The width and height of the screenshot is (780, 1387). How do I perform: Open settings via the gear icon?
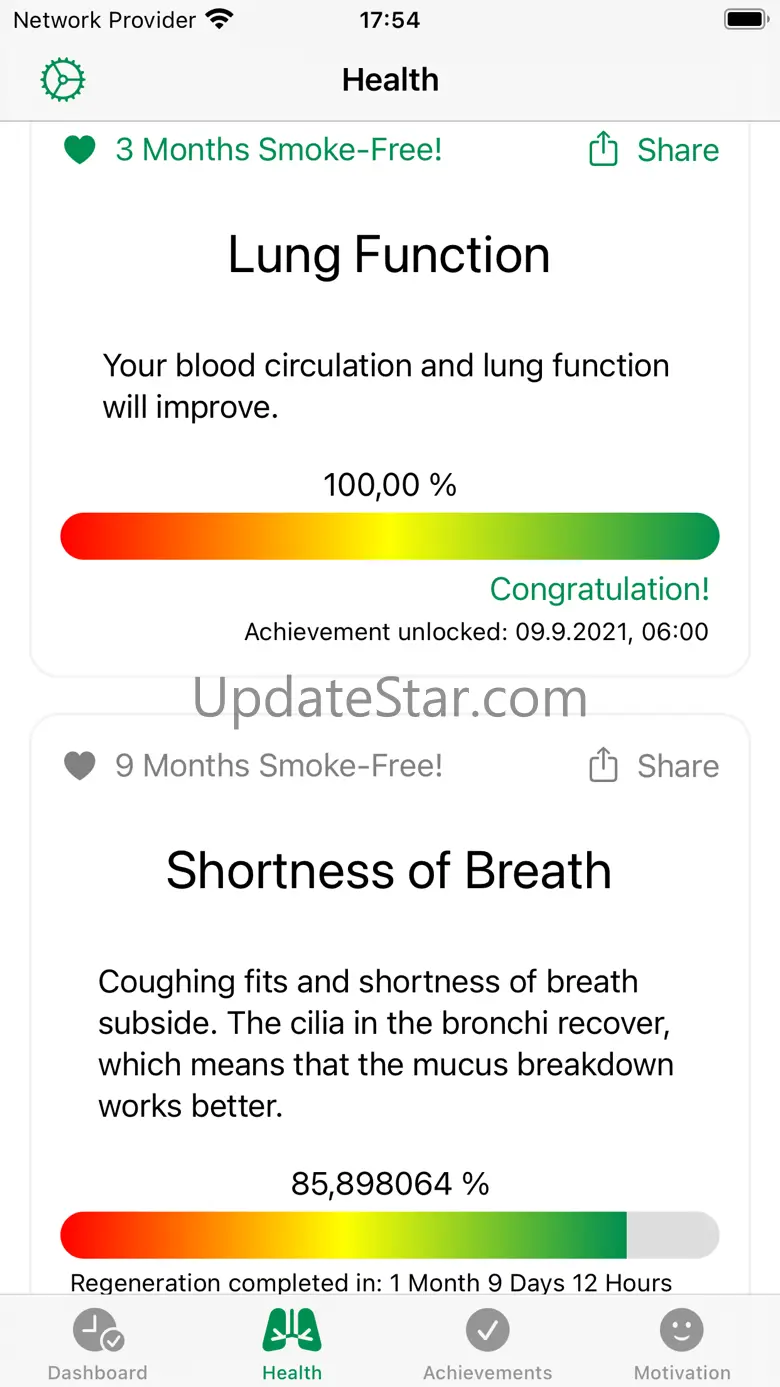(x=63, y=80)
